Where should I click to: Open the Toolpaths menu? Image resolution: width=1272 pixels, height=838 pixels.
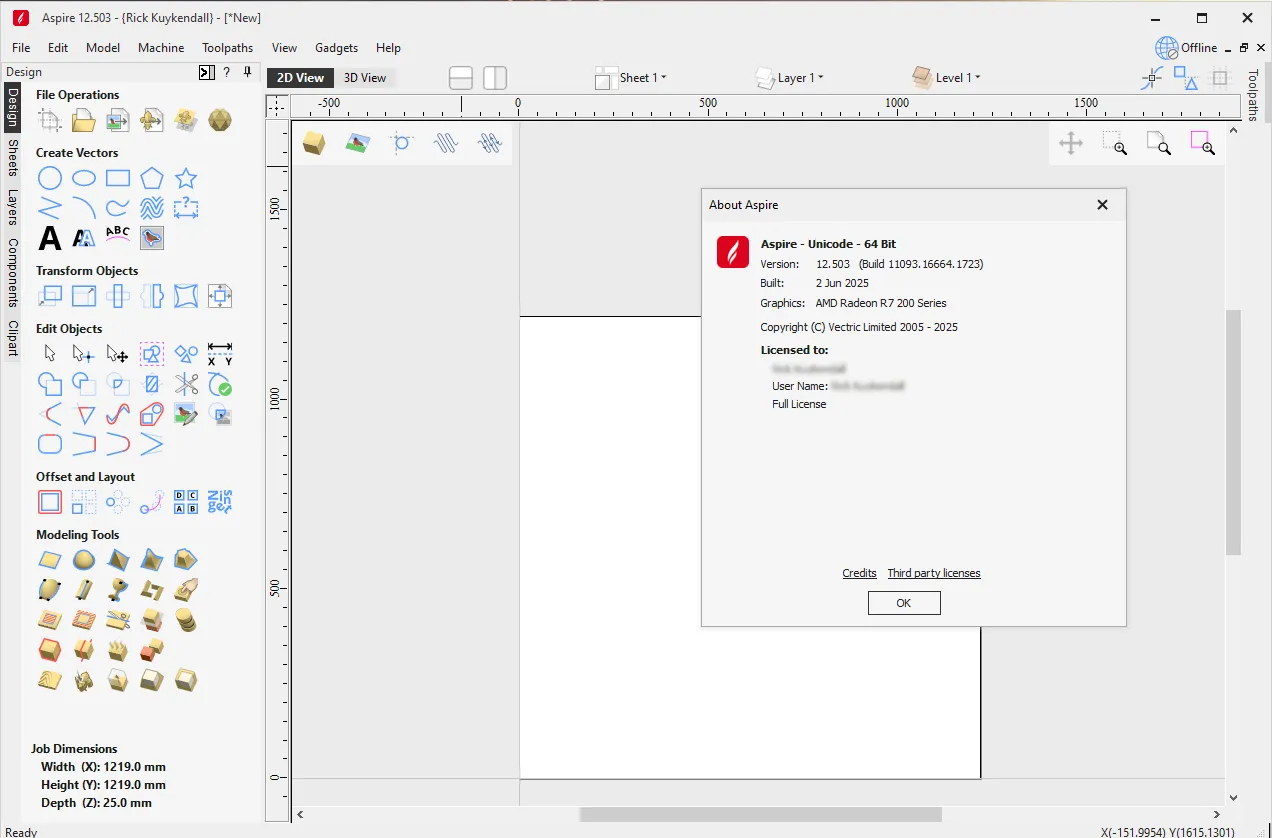coord(228,48)
